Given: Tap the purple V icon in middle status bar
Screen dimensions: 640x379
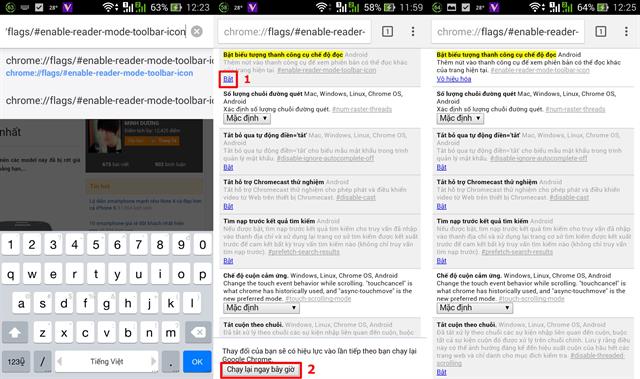Looking at the screenshot, I should [253, 7].
